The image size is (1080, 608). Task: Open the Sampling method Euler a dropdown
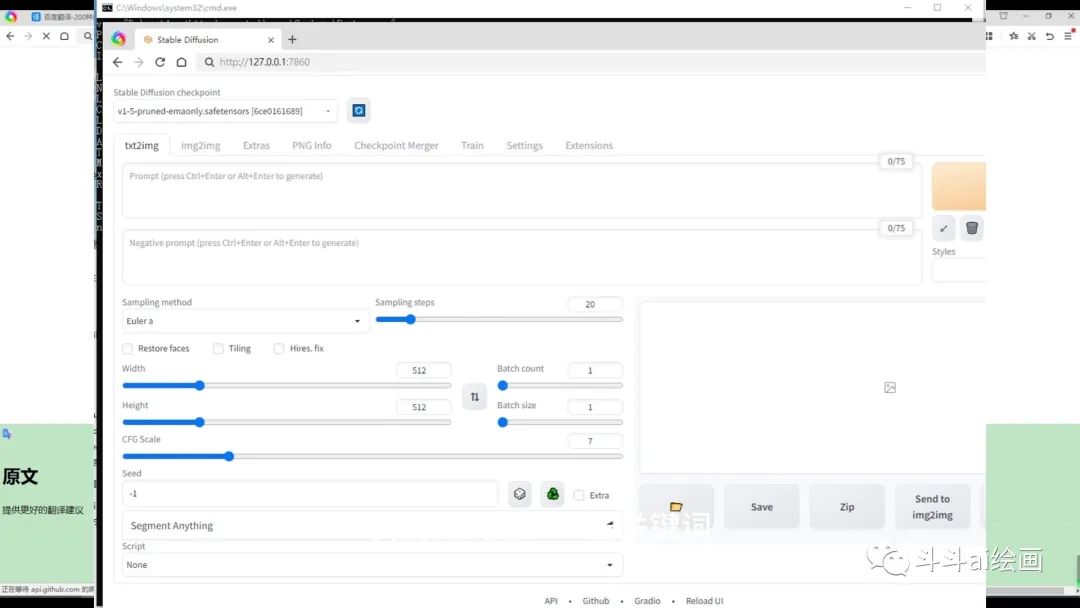pos(245,321)
